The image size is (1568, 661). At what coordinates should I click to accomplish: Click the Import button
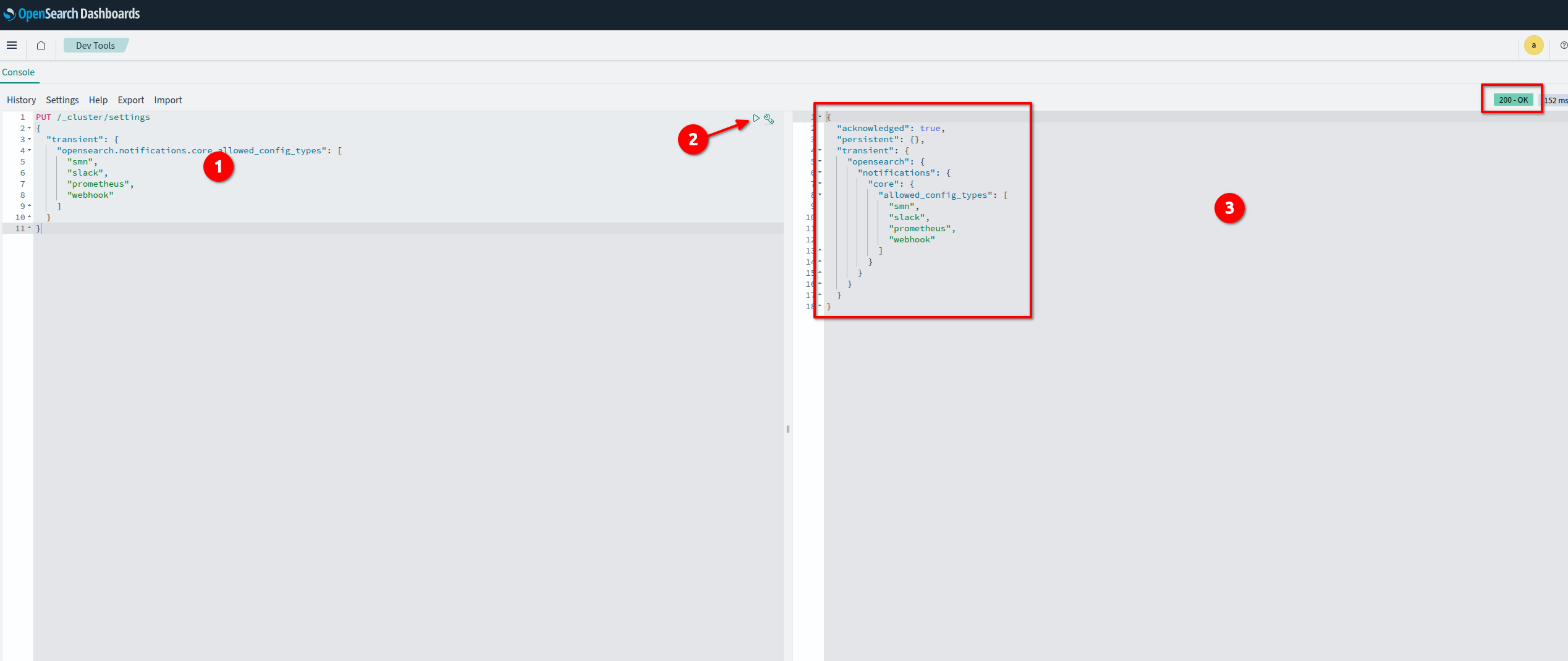(168, 100)
